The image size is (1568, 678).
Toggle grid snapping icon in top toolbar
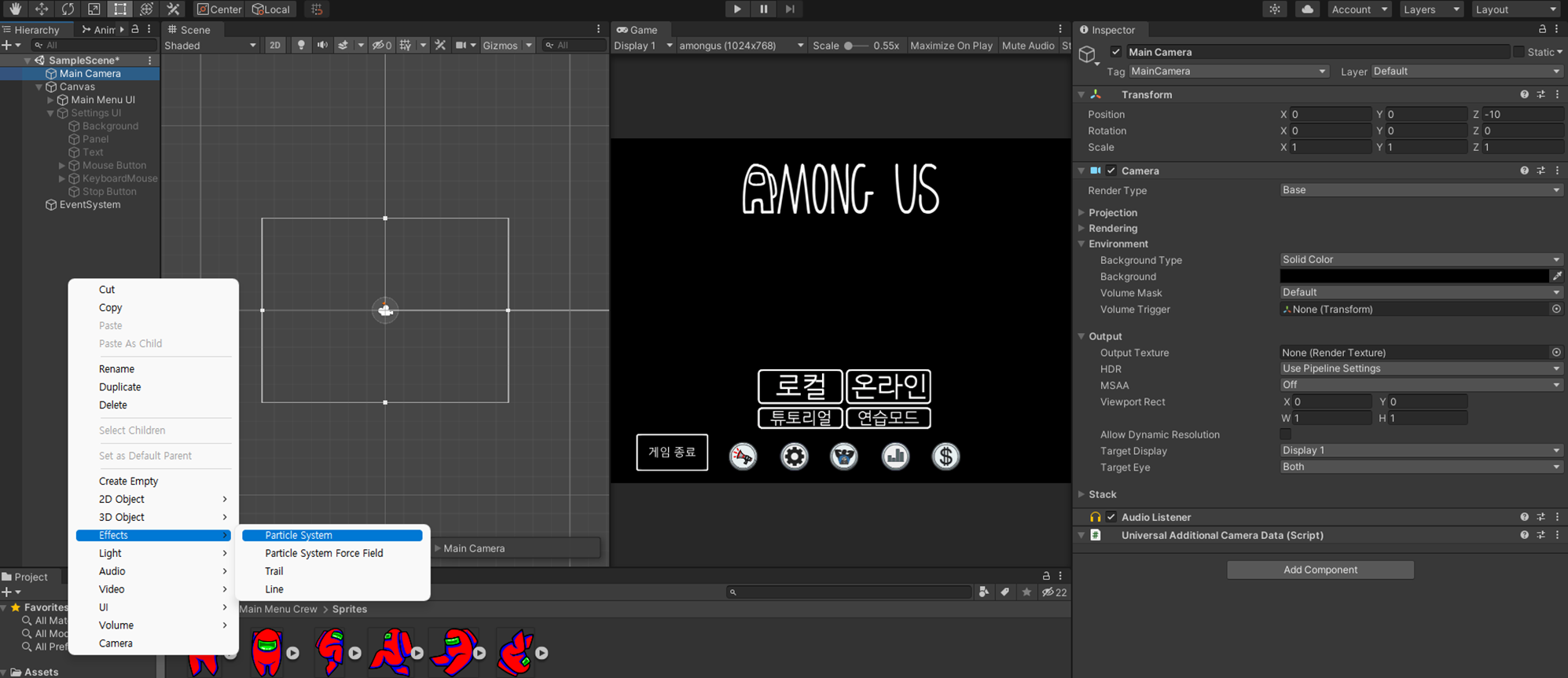(x=317, y=9)
